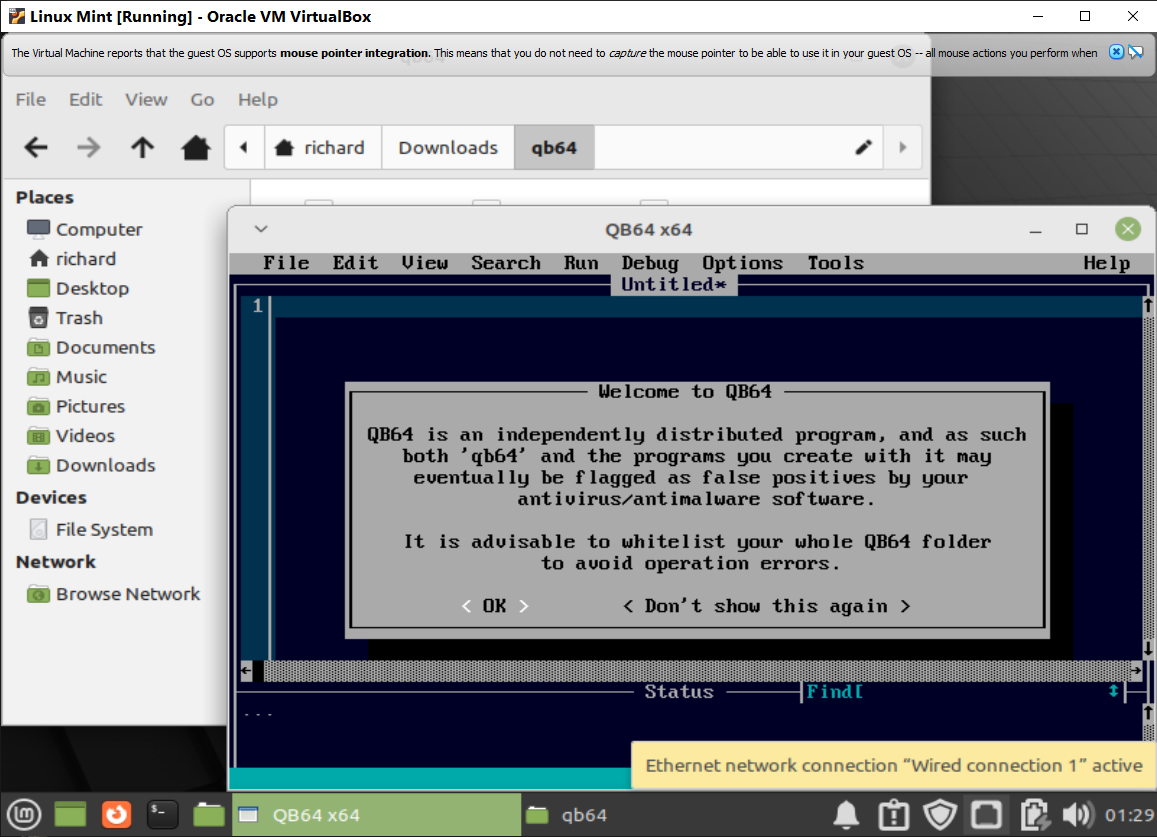Open the file manager View menu

click(146, 100)
